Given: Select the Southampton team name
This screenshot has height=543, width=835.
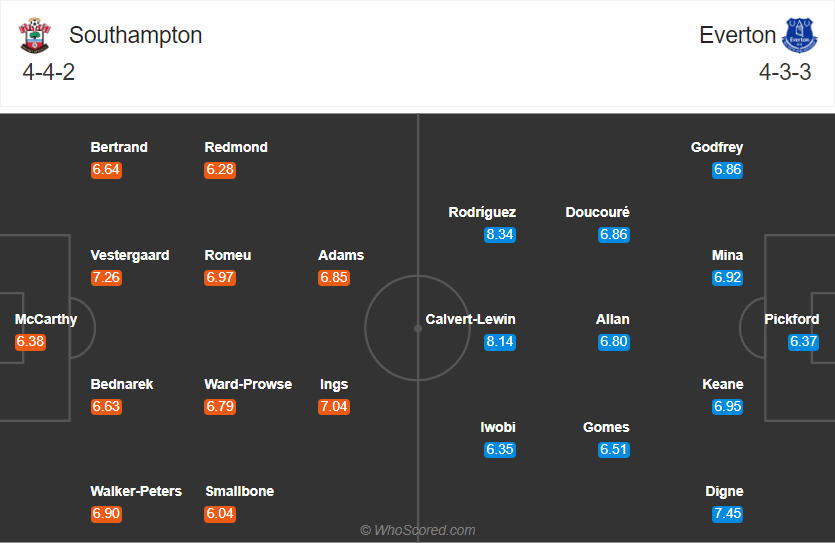Looking at the screenshot, I should [135, 35].
